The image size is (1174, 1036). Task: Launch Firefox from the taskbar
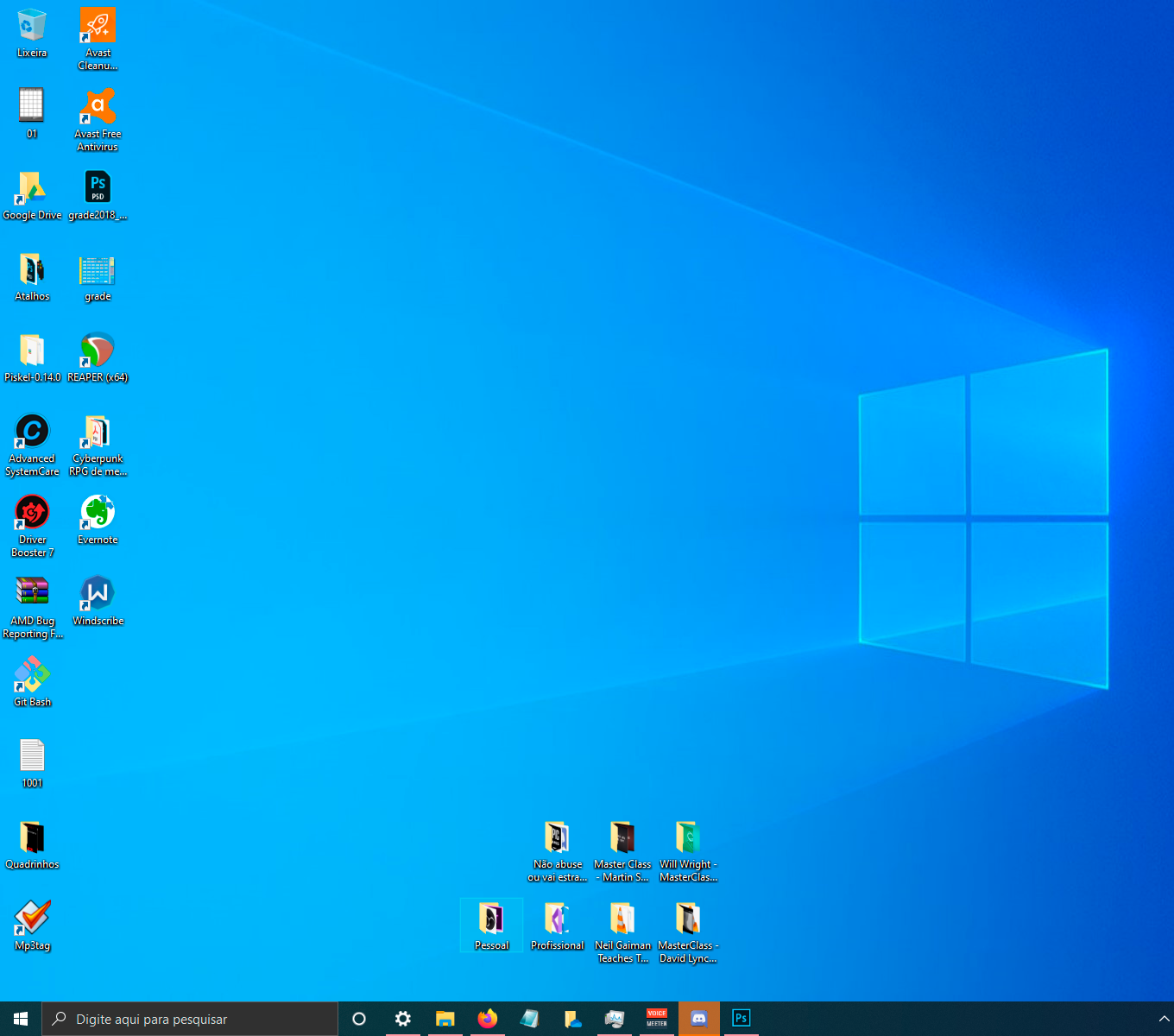(488, 1019)
